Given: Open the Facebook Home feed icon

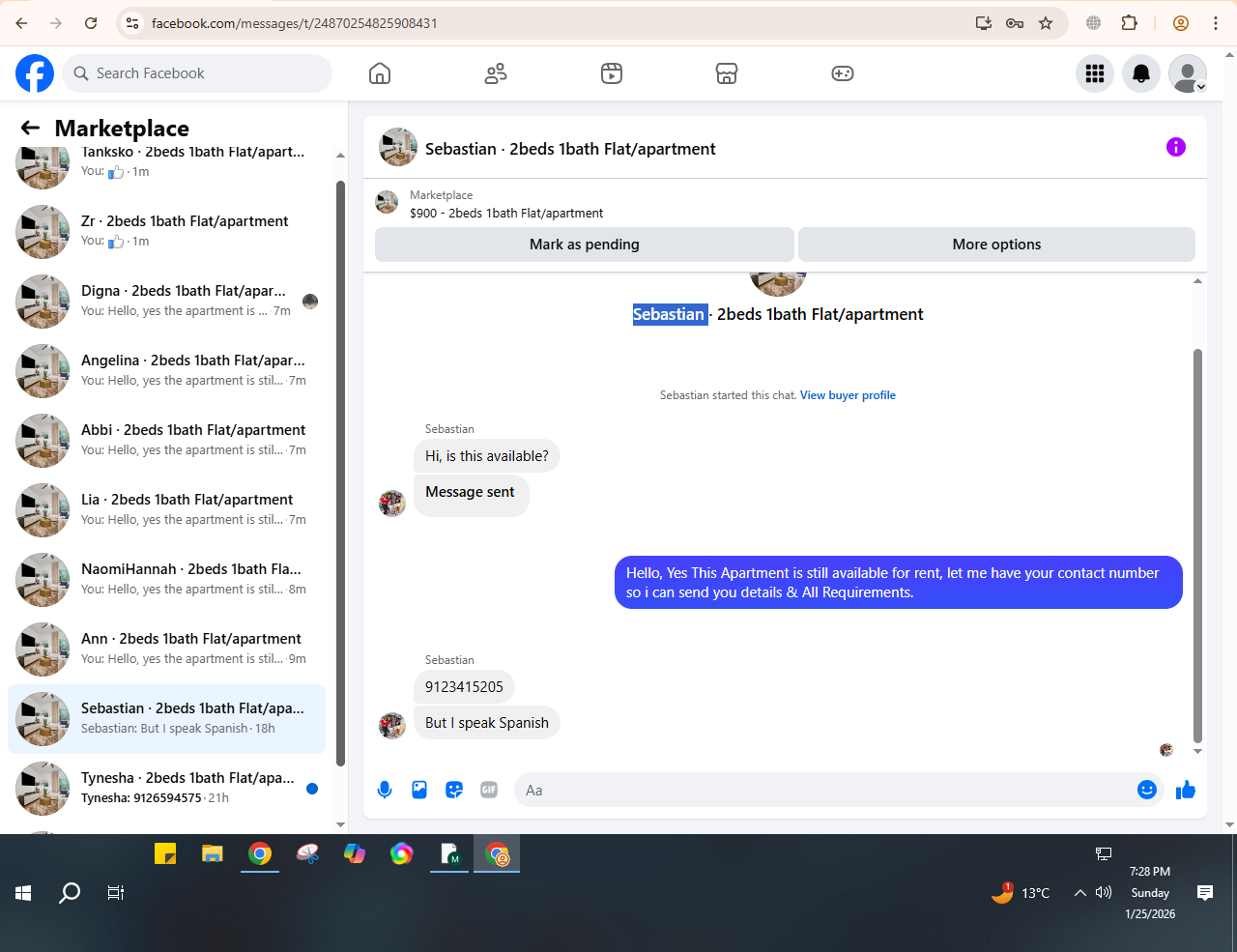Looking at the screenshot, I should (x=380, y=73).
